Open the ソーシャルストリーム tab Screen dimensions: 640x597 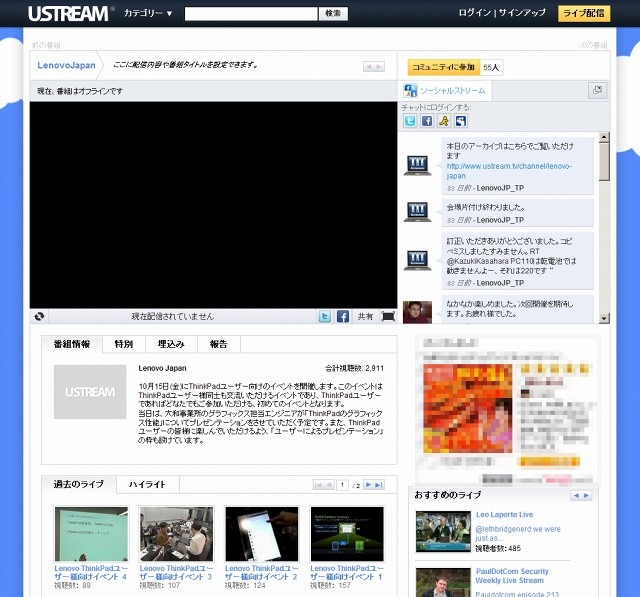pos(445,91)
